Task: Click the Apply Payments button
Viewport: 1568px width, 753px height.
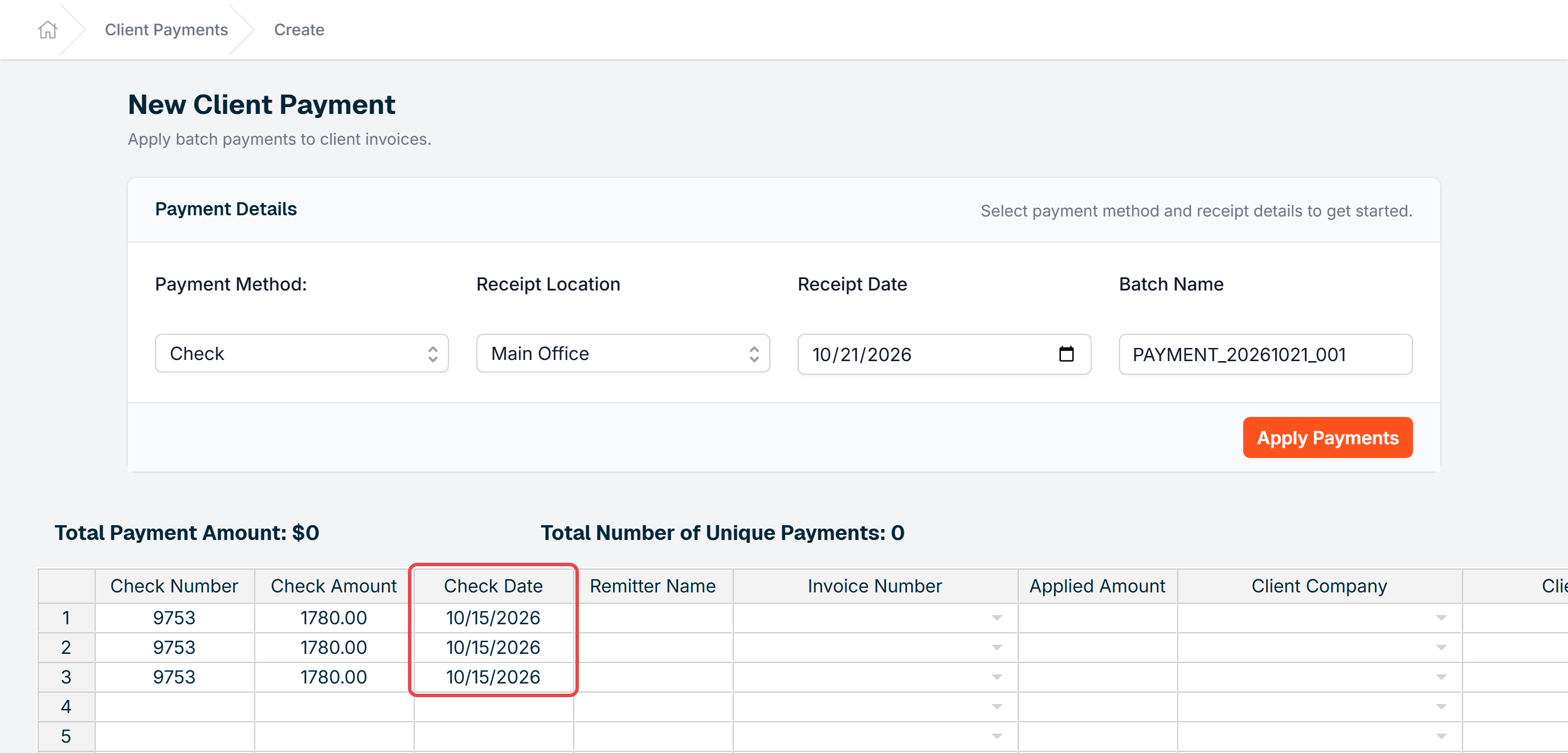Action: (x=1328, y=437)
